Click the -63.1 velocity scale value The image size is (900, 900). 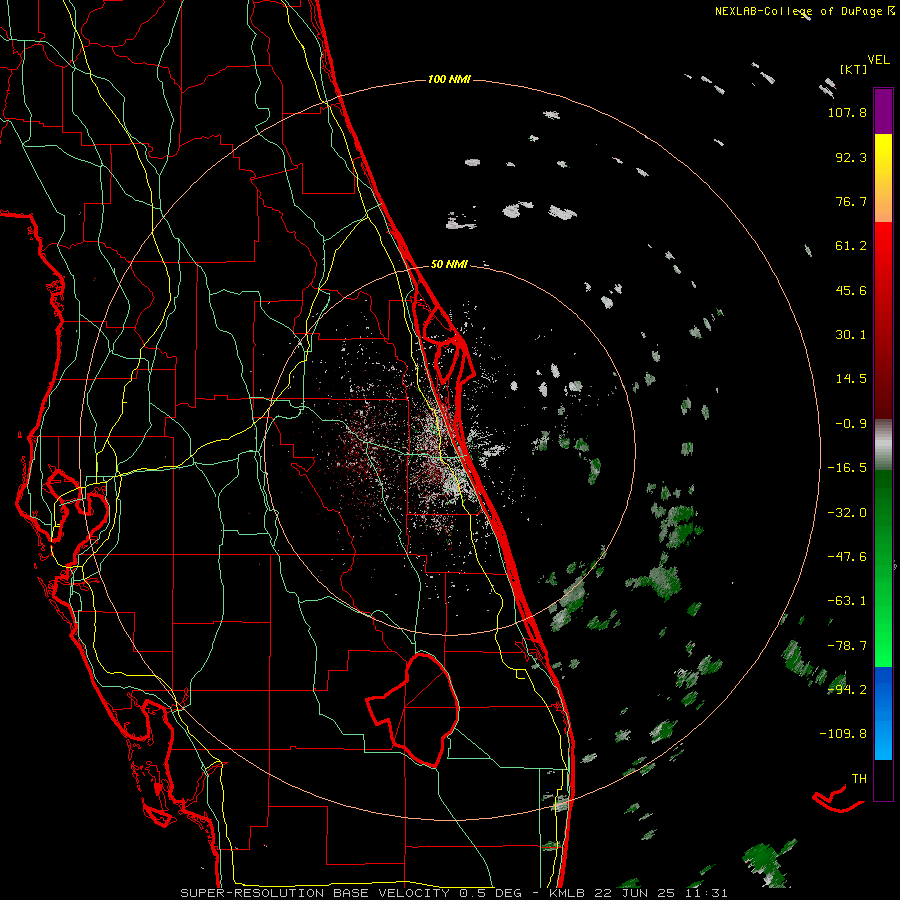(x=847, y=601)
